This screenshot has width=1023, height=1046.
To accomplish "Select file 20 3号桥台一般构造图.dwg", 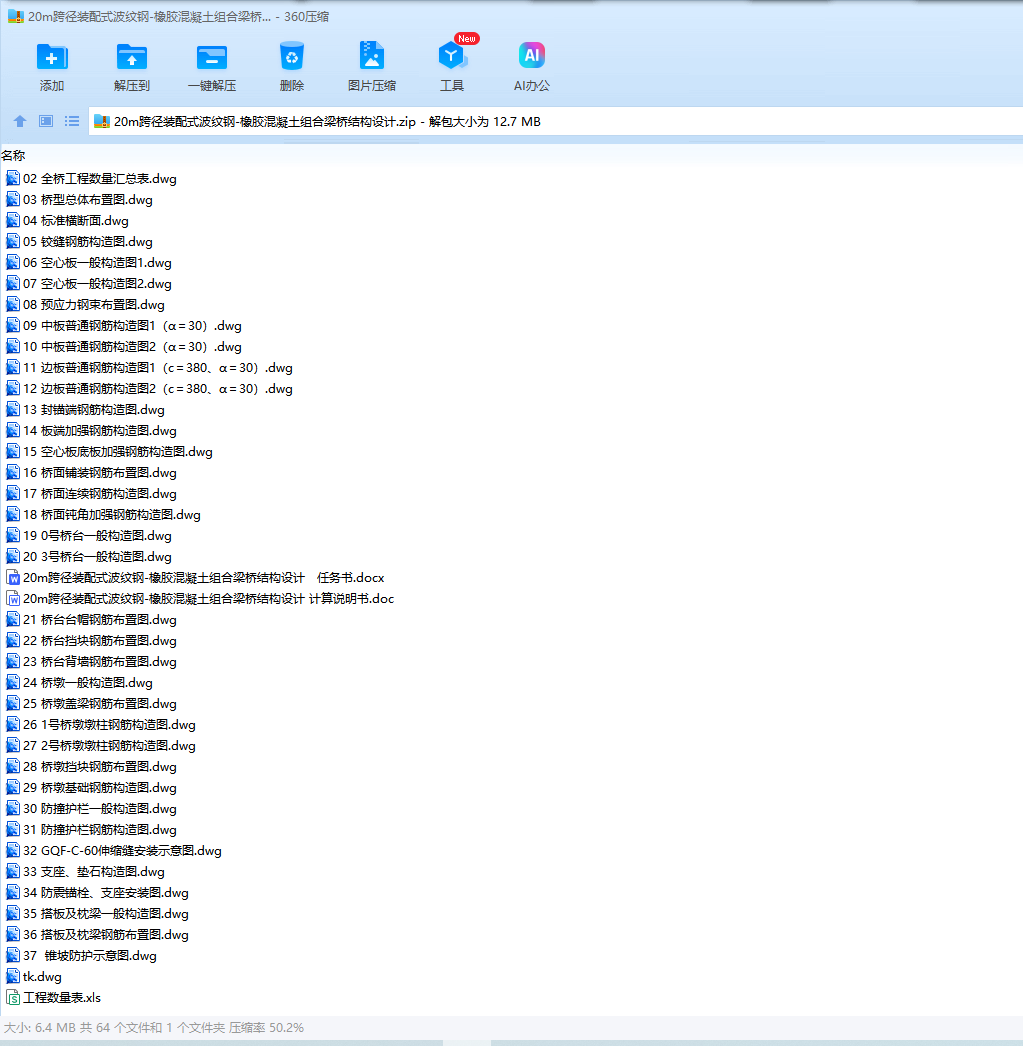I will click(89, 557).
